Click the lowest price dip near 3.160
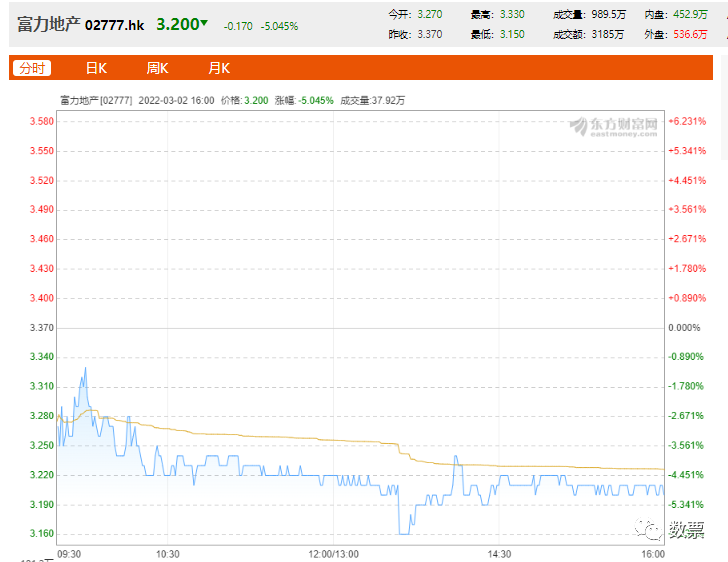 point(404,534)
